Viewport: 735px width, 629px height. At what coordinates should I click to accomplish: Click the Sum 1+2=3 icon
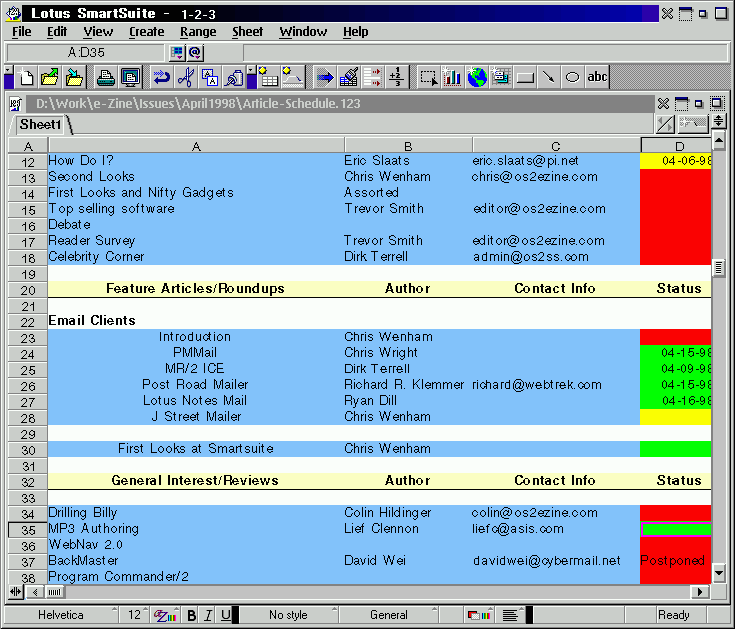point(397,77)
